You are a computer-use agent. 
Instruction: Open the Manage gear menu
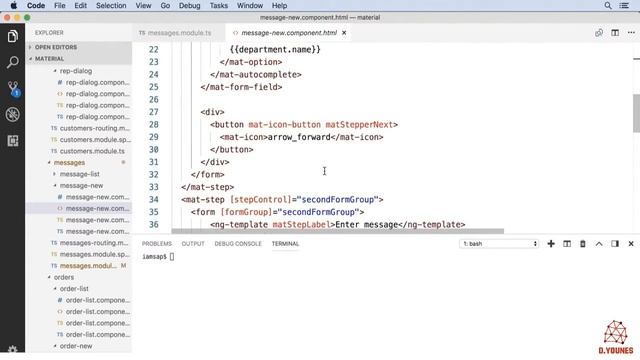[x=13, y=349]
